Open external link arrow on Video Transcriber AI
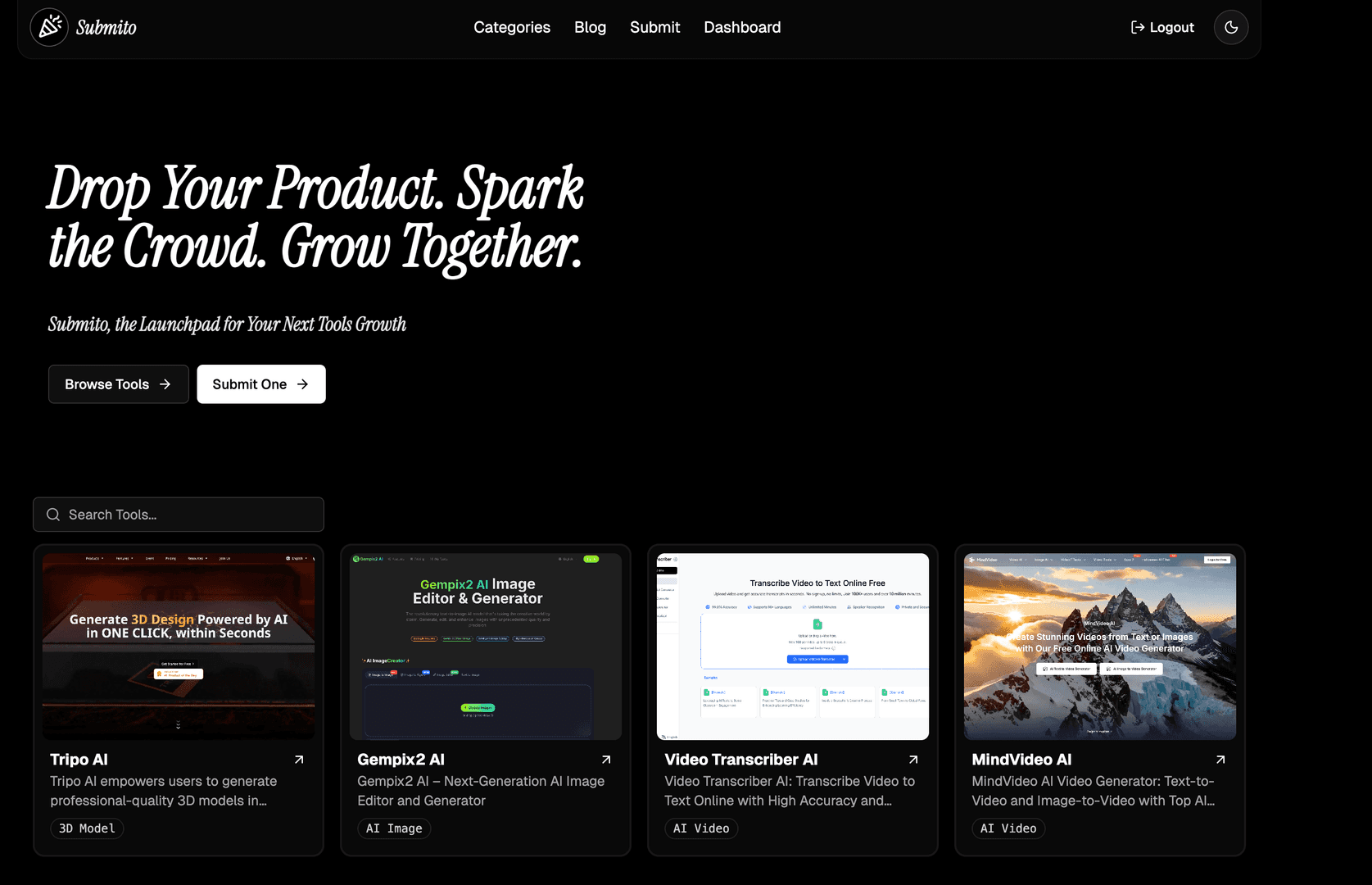This screenshot has height=885, width=1372. pyautogui.click(x=913, y=760)
